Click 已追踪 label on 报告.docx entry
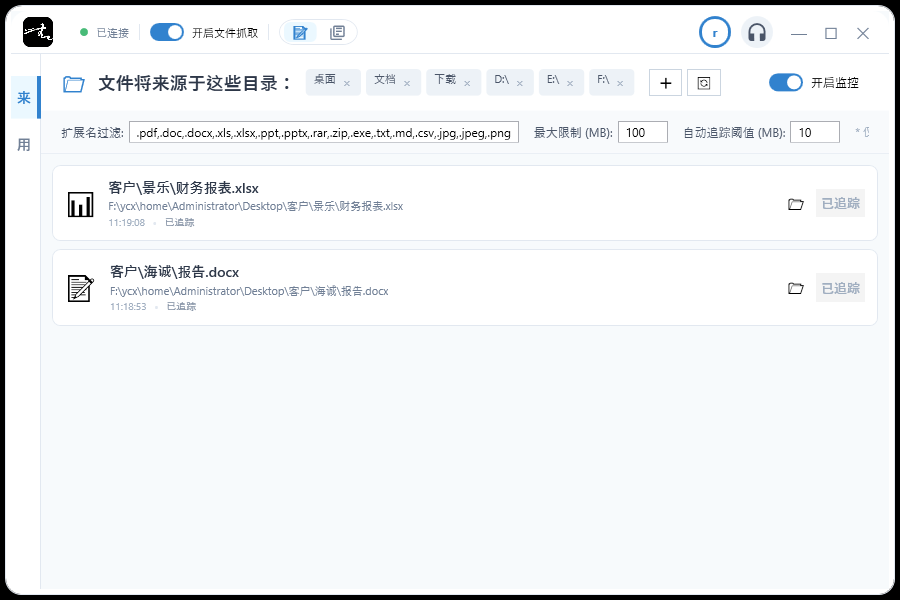 pos(840,287)
